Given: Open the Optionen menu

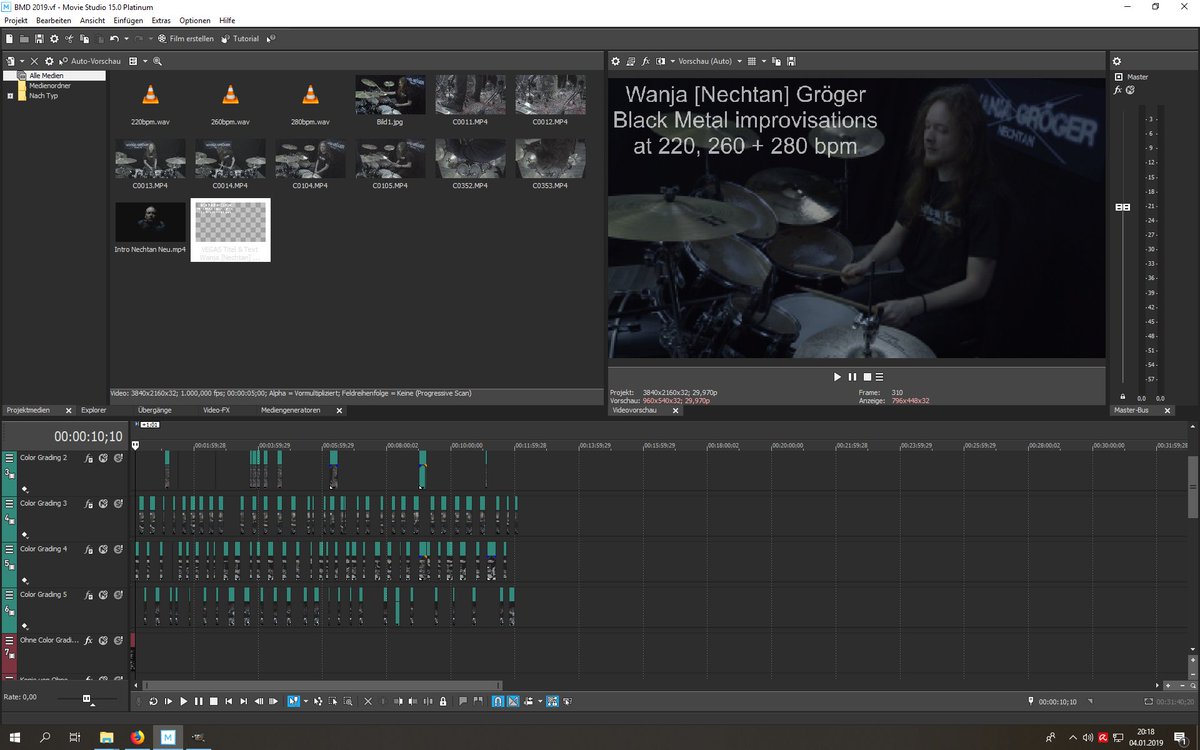Looking at the screenshot, I should pyautogui.click(x=195, y=20).
